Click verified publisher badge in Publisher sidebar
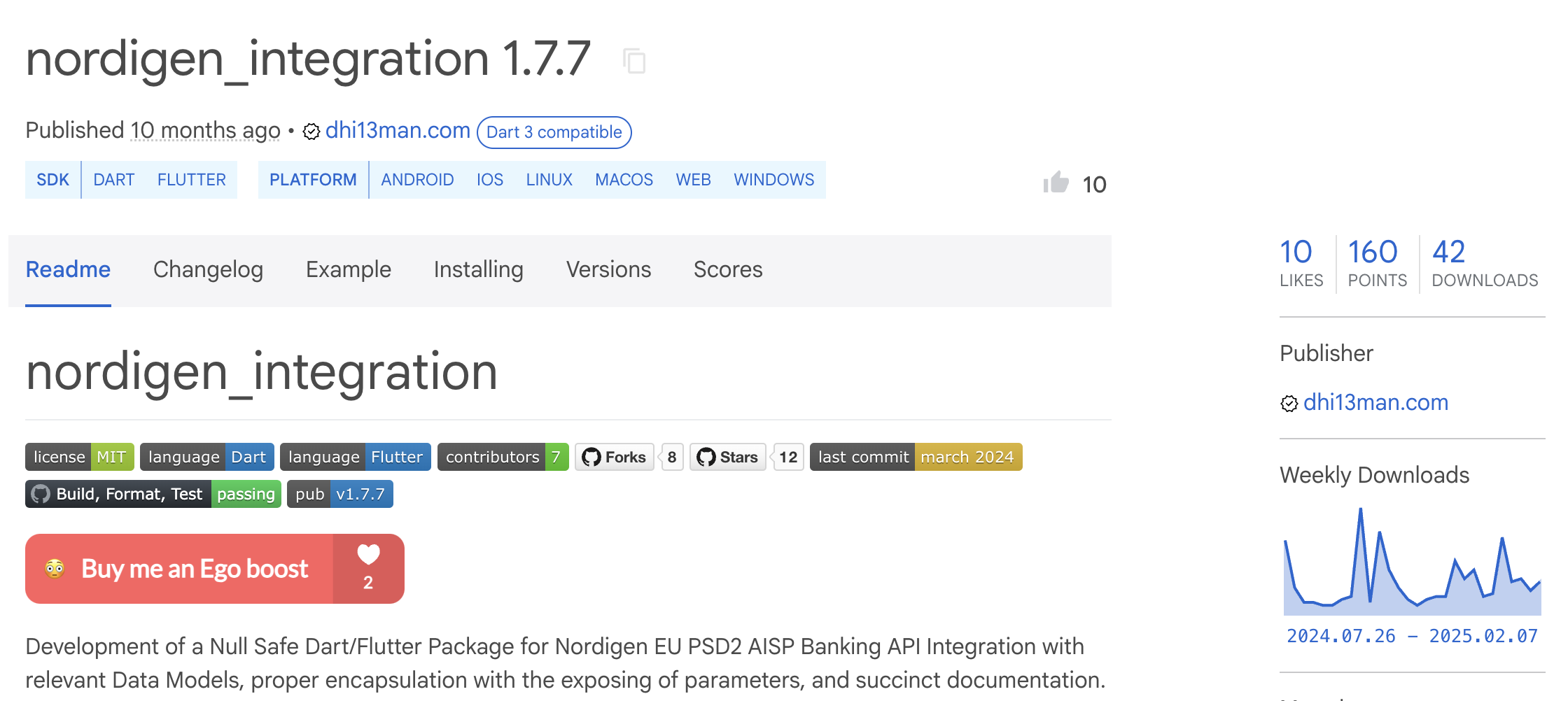Screen dimensions: 1568x701 click(1289, 403)
